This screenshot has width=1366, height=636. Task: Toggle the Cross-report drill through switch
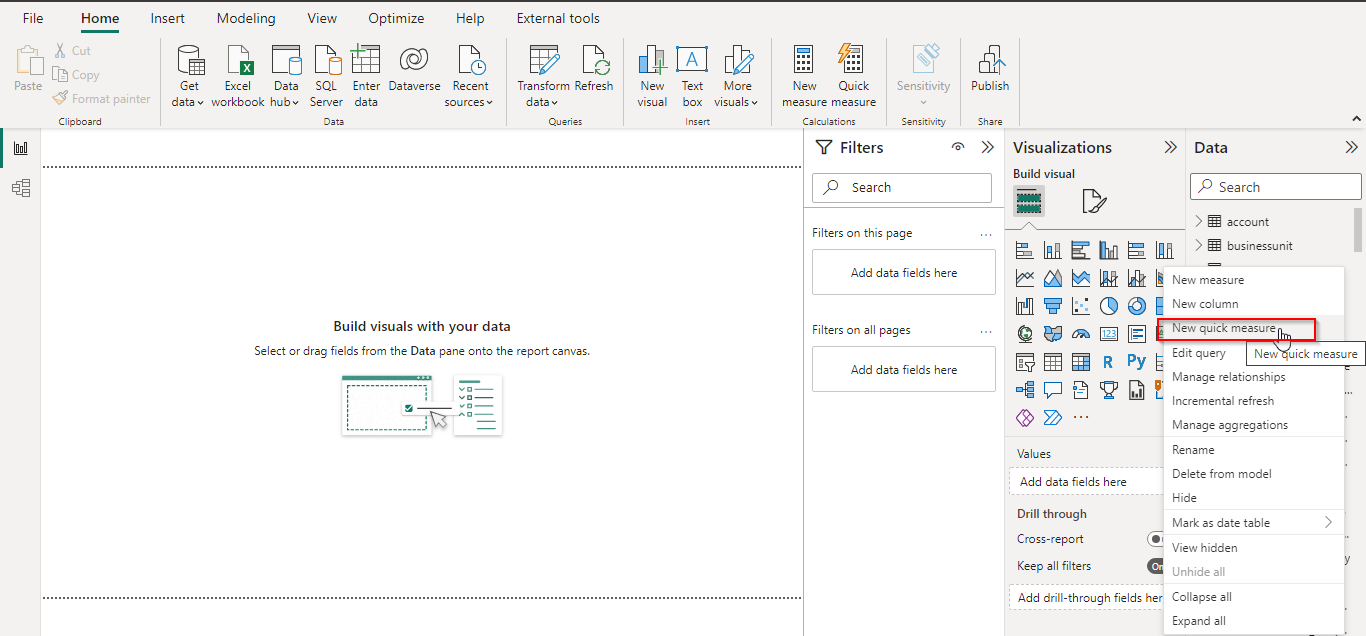(x=1155, y=539)
